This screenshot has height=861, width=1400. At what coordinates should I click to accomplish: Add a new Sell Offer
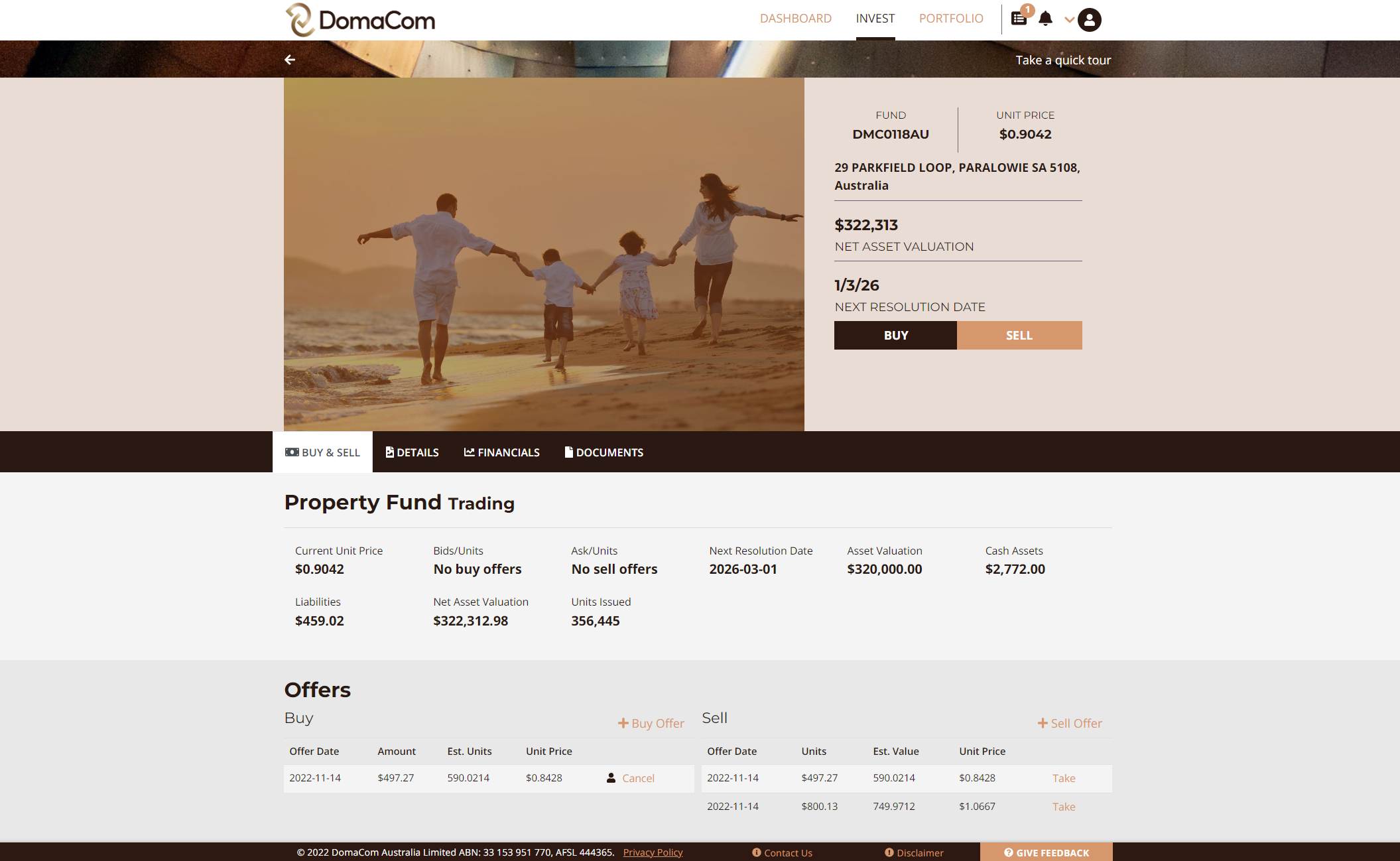pyautogui.click(x=1070, y=723)
